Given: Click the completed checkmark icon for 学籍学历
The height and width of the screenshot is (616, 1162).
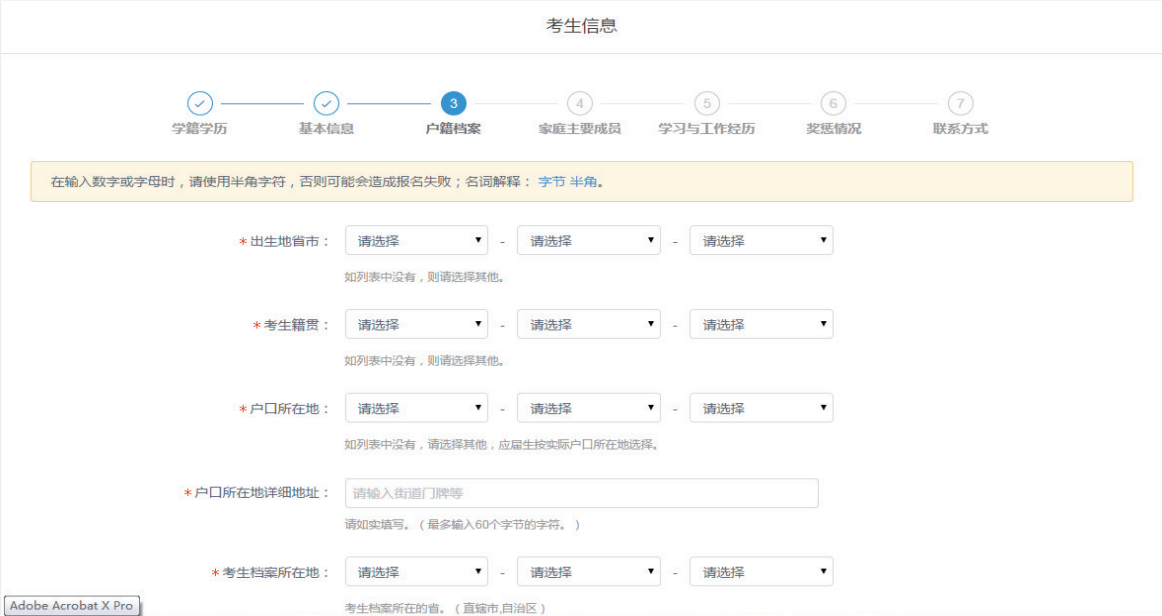Looking at the screenshot, I should (198, 103).
